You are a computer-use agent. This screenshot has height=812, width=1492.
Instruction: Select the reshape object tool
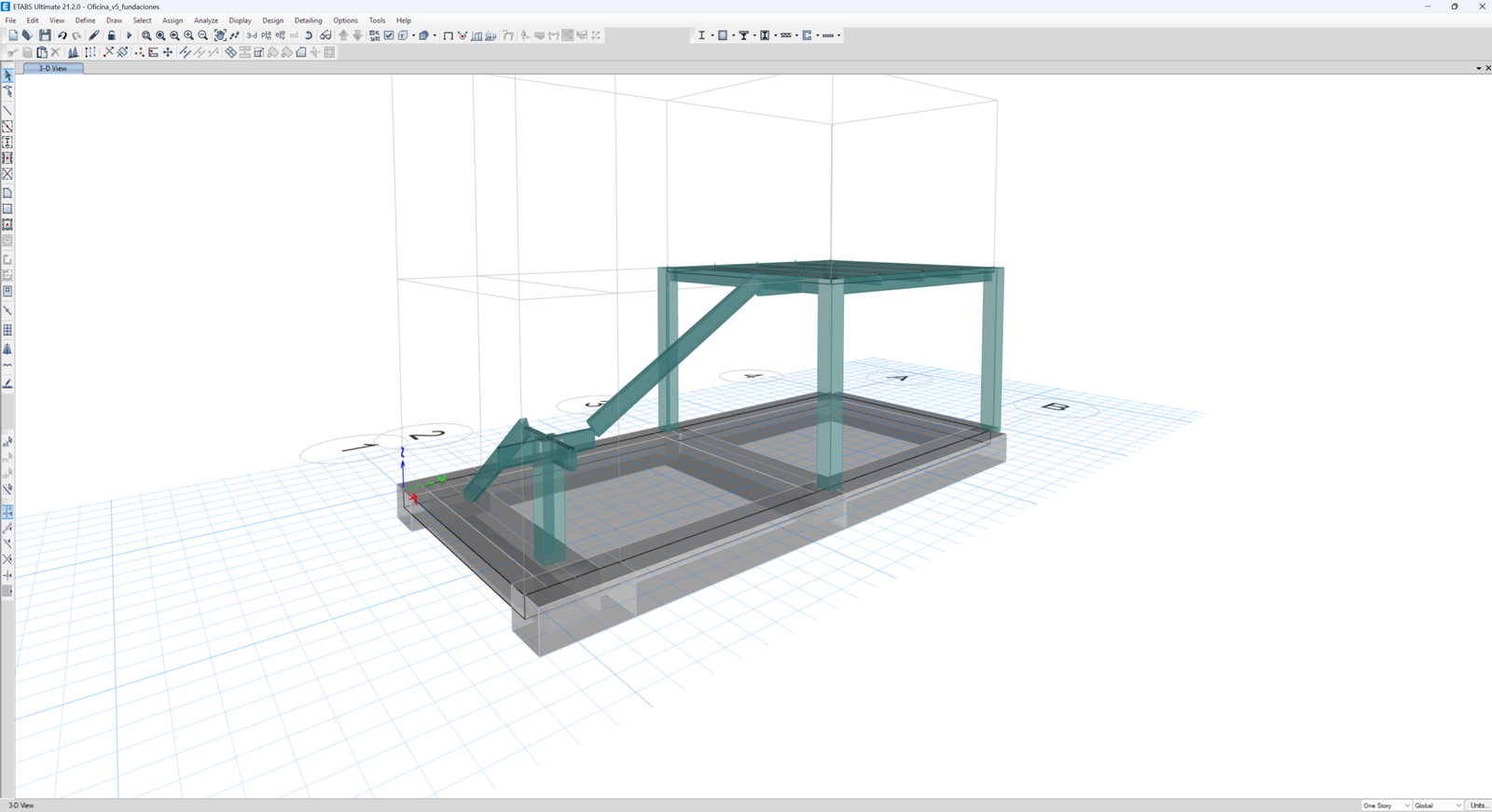[x=7, y=91]
